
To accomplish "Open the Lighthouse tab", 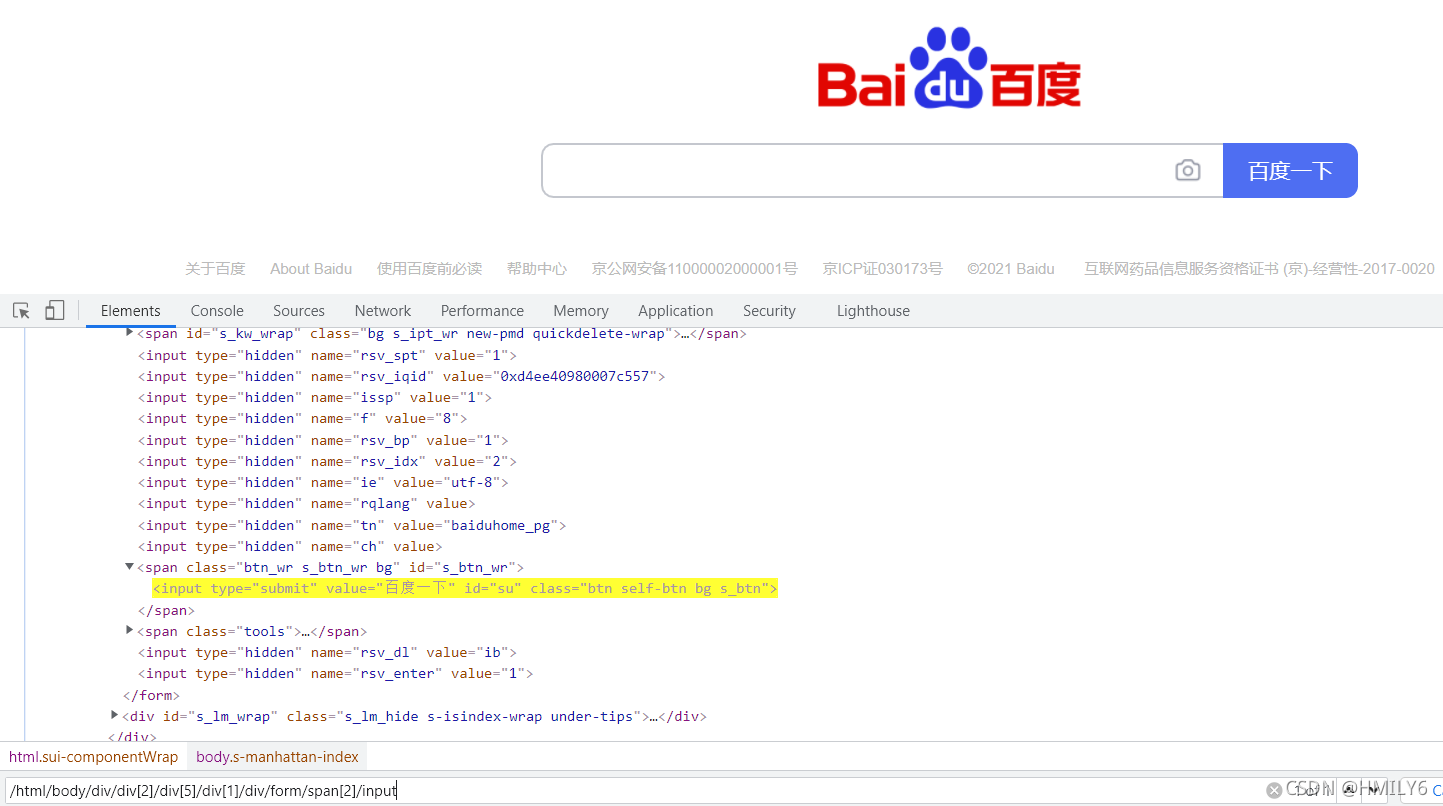I will [873, 310].
